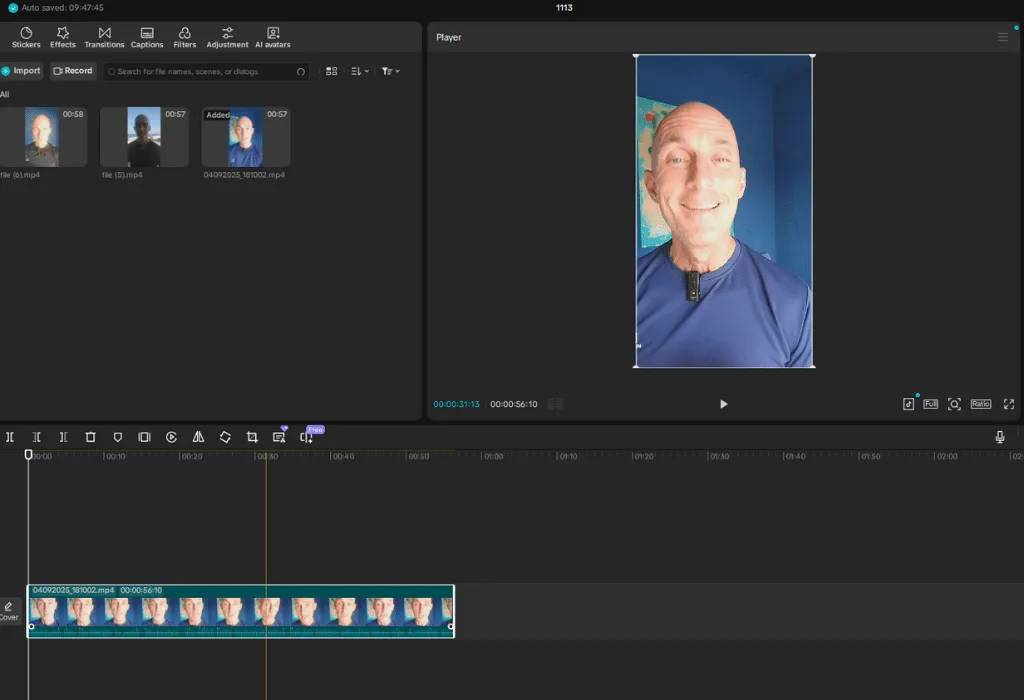1024x700 pixels.
Task: Open the Filters panel
Action: click(x=185, y=38)
